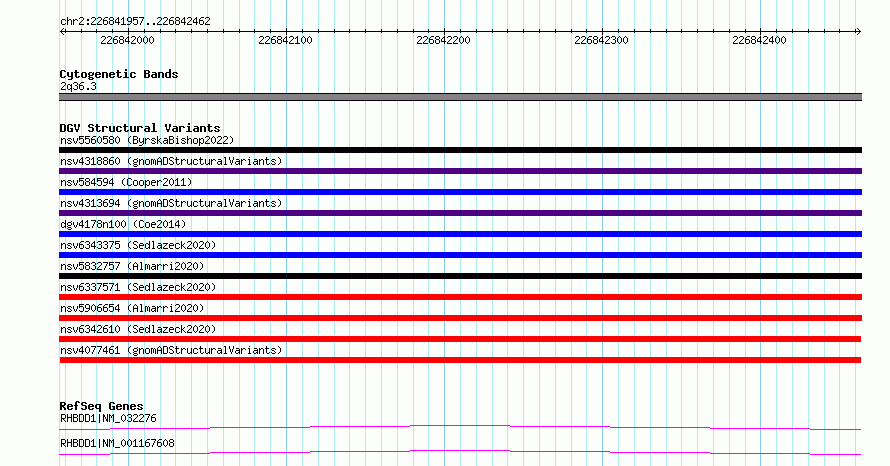This screenshot has width=890, height=466.
Task: Click the blue bar of dgv4178n100
Action: pyautogui.click(x=460, y=234)
